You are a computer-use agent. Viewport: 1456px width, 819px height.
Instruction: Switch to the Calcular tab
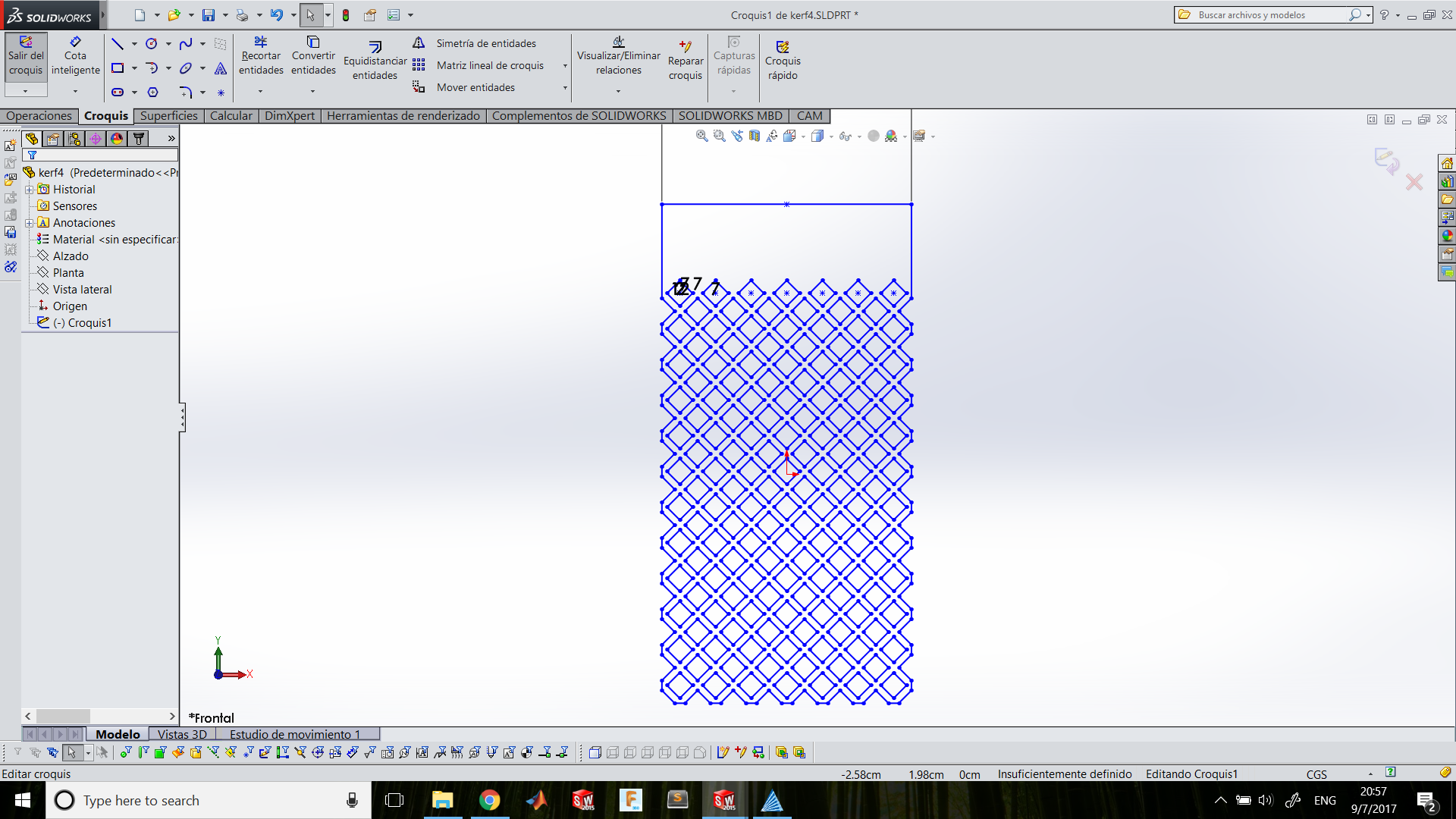(x=231, y=116)
